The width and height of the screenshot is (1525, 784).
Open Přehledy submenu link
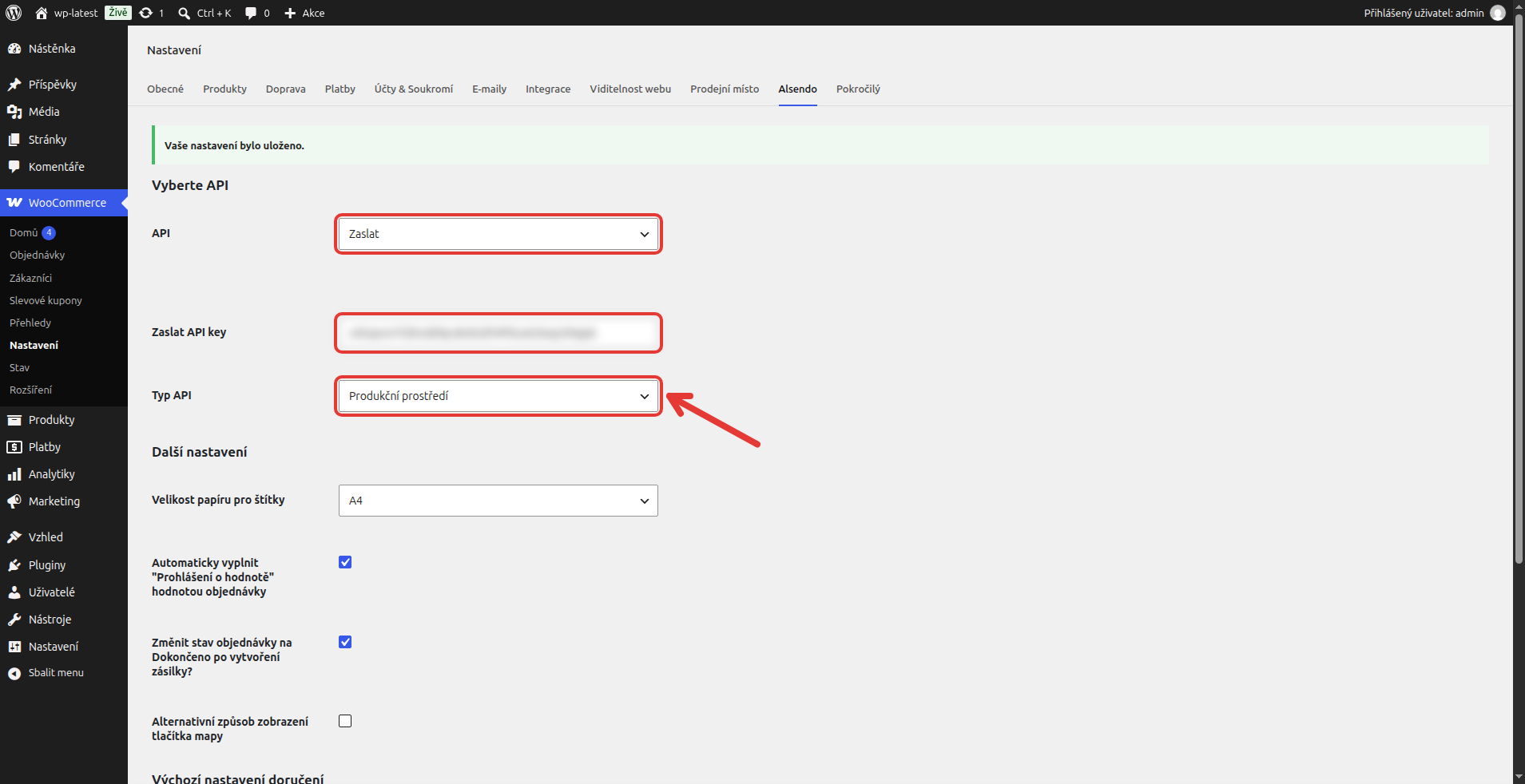tap(30, 323)
